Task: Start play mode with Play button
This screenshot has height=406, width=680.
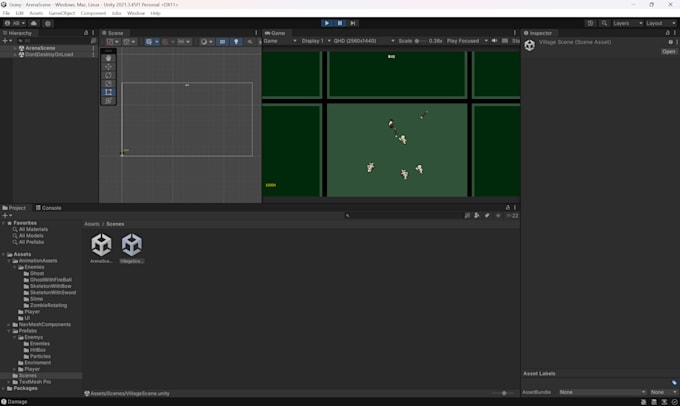Action: (327, 23)
